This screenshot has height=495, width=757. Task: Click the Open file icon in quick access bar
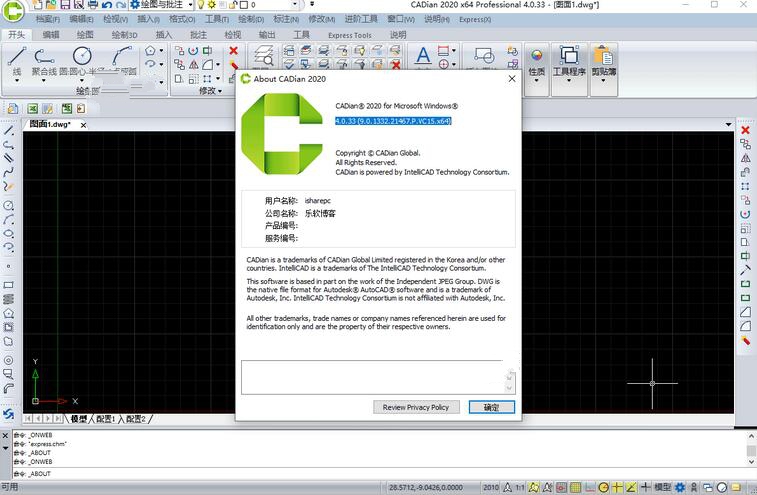coord(51,5)
